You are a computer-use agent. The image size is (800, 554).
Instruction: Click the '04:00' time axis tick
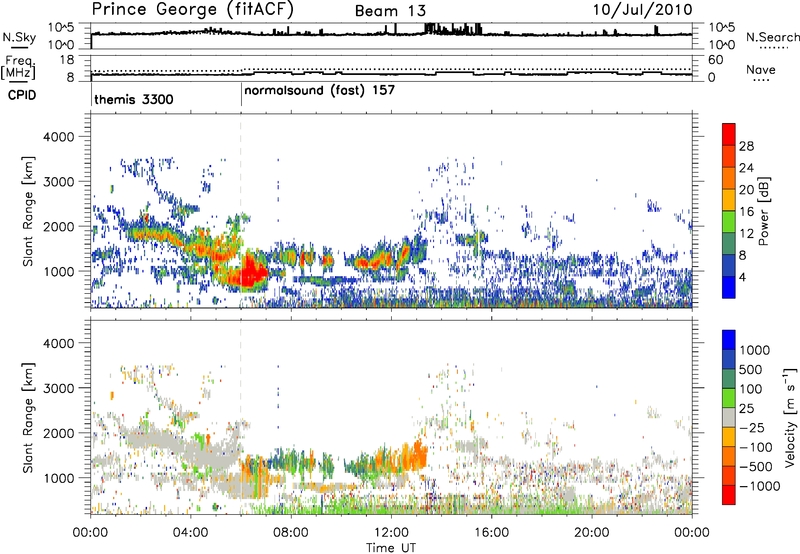click(x=190, y=533)
